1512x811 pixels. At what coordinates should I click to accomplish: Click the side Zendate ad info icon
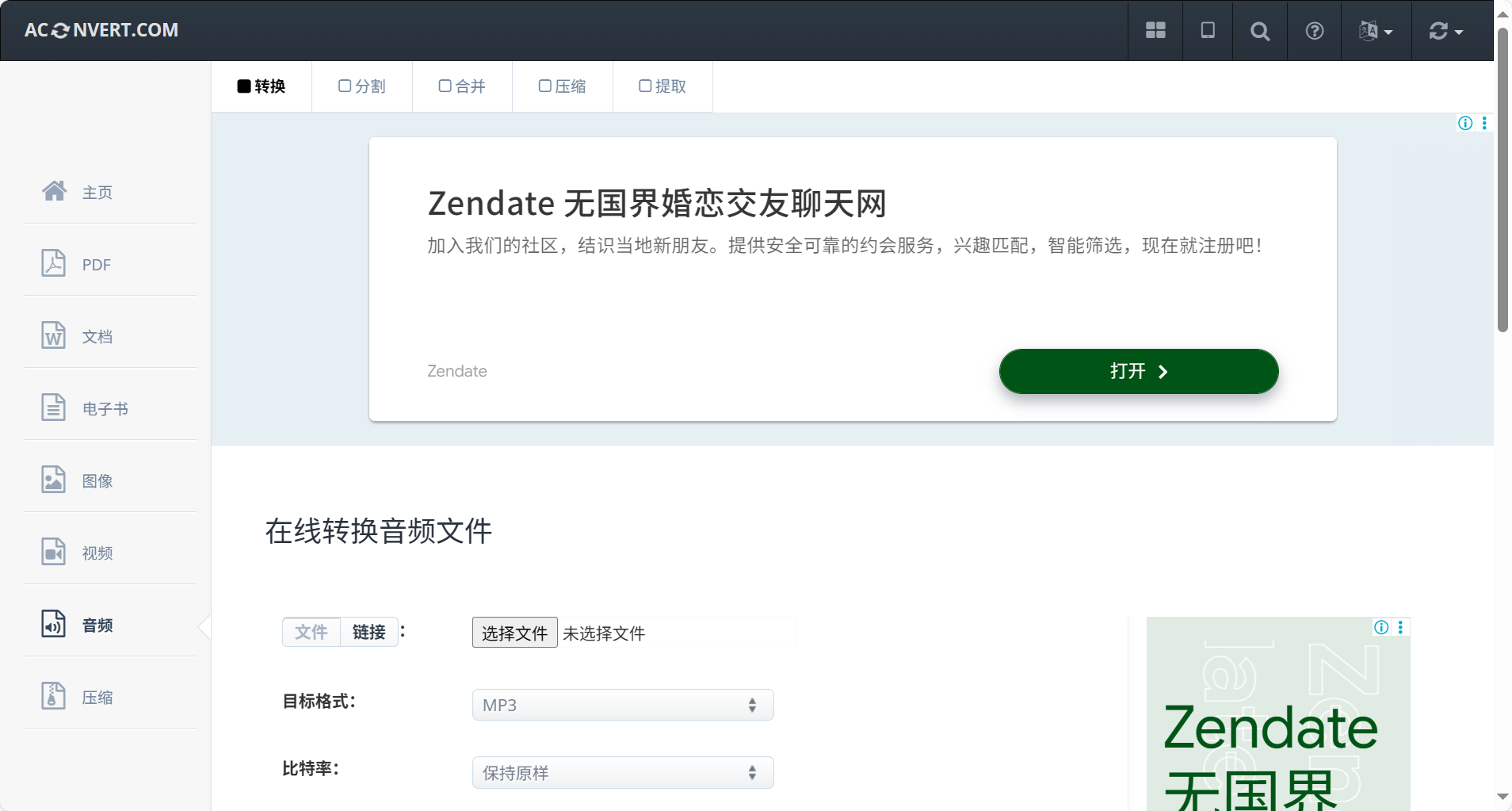pos(1381,627)
